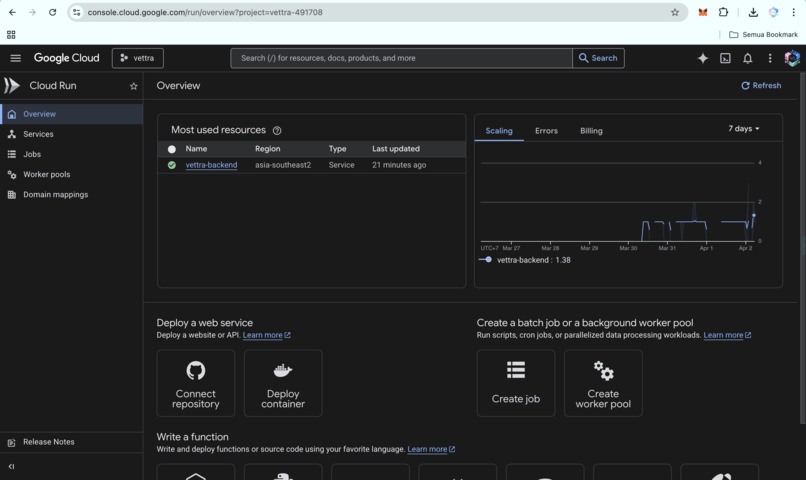Select Overview in the sidebar
Screen dimensions: 806x480
(x=71, y=114)
